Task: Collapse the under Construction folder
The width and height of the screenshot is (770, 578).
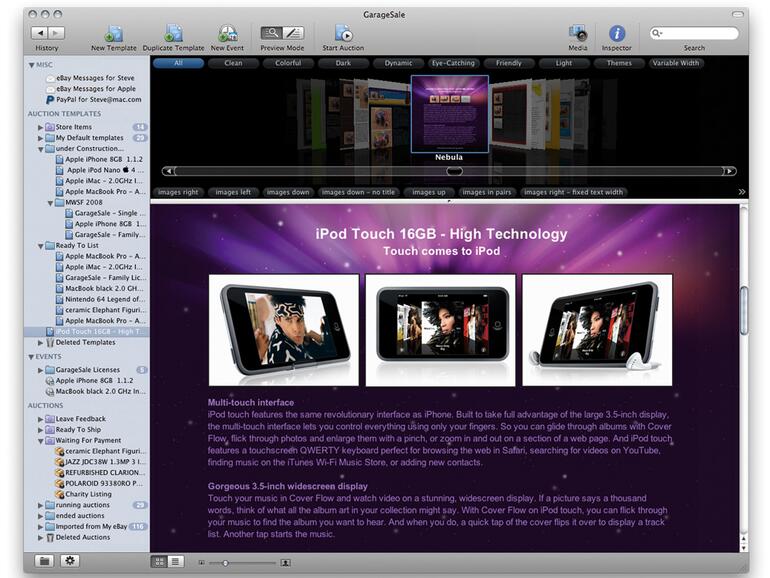Action: 41,149
